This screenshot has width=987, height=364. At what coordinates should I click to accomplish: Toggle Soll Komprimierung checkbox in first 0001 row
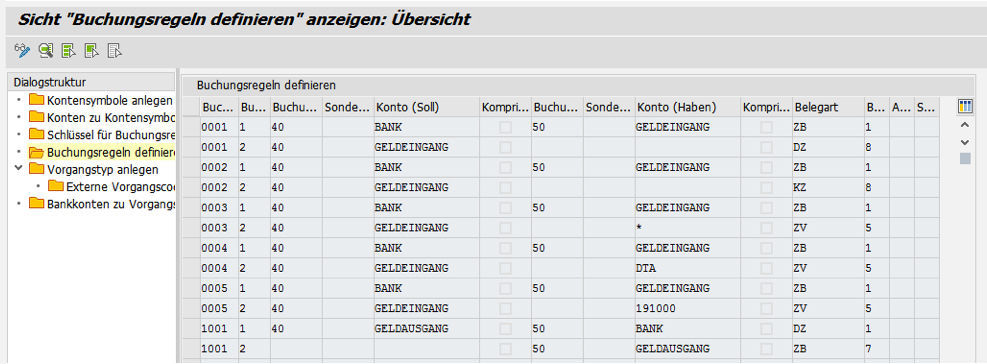click(x=505, y=127)
